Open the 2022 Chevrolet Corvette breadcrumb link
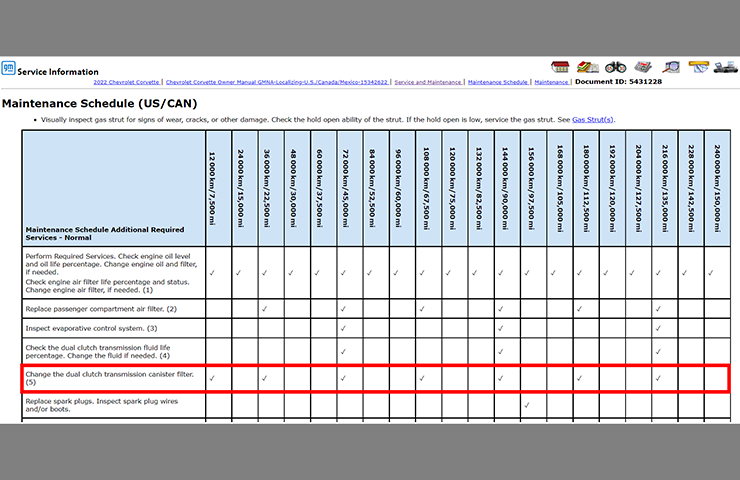This screenshot has height=480, width=740. point(128,82)
